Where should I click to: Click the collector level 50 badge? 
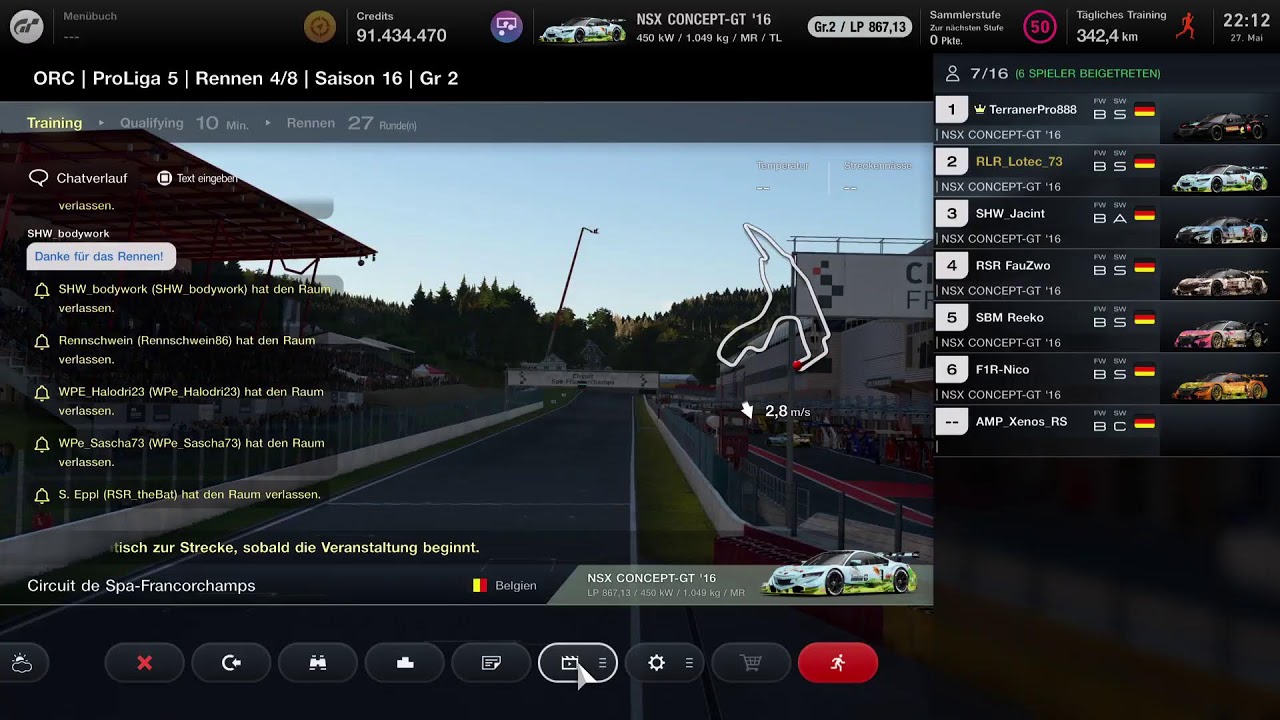(1040, 27)
